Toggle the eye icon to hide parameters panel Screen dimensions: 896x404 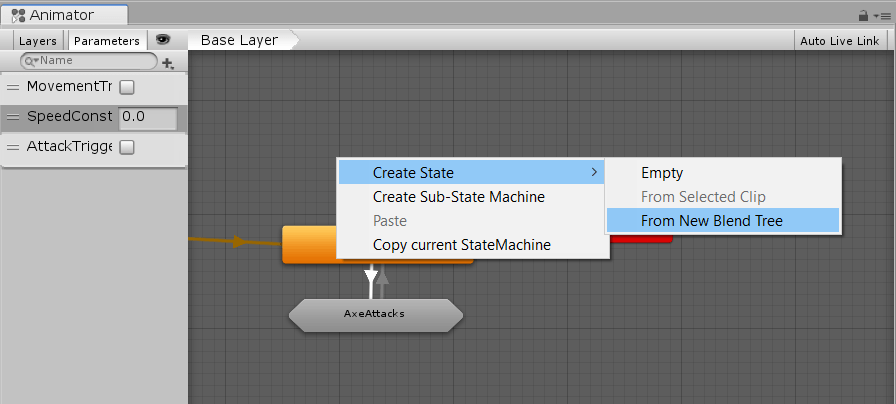pos(163,40)
